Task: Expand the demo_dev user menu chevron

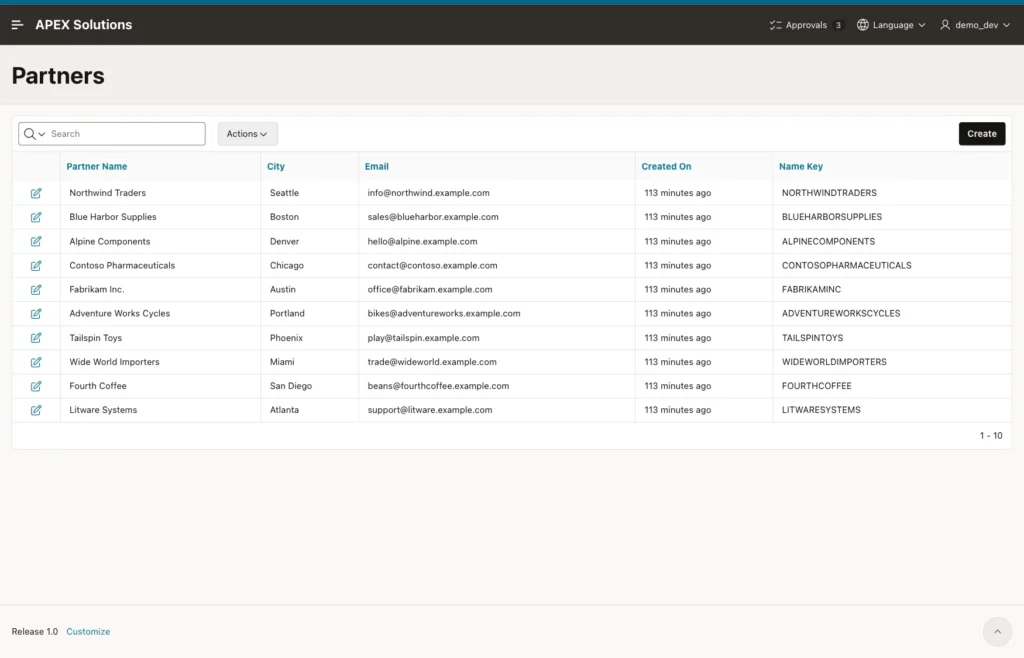Action: (1006, 25)
